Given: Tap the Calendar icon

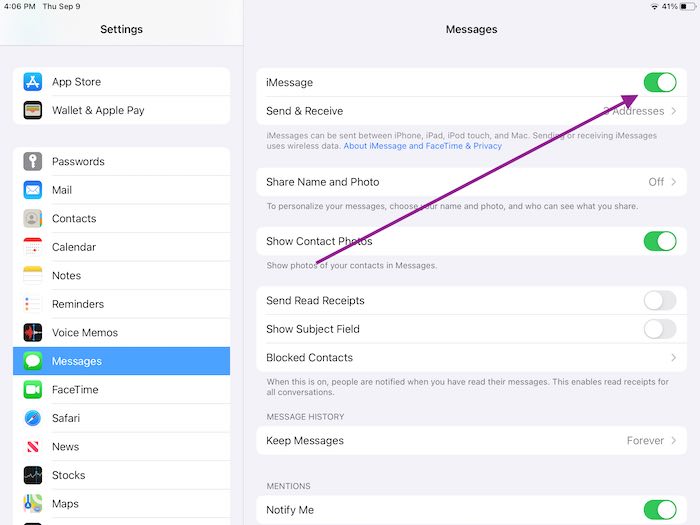Looking at the screenshot, I should [x=33, y=247].
